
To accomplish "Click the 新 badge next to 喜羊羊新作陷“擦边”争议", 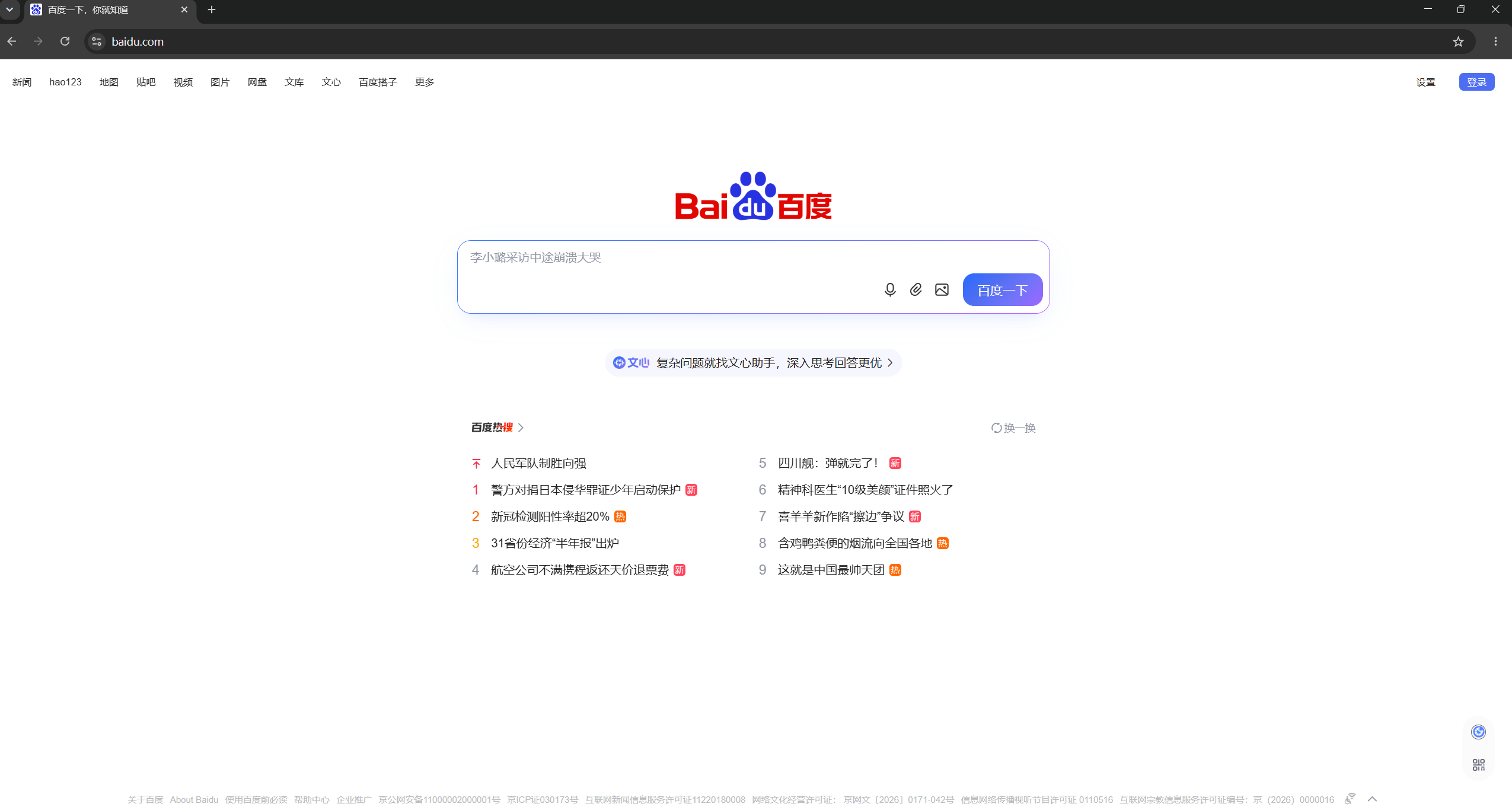I will point(915,516).
